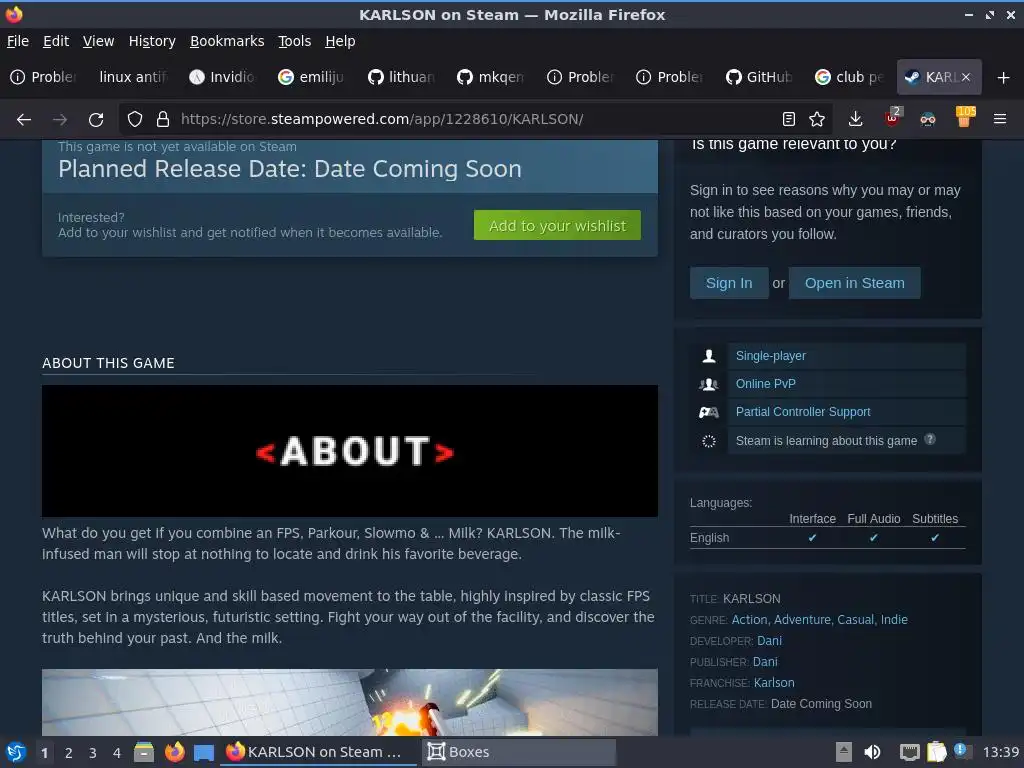Image resolution: width=1024 pixels, height=768 pixels.
Task: Click the help question mark beside Steam is learning
Action: point(930,440)
